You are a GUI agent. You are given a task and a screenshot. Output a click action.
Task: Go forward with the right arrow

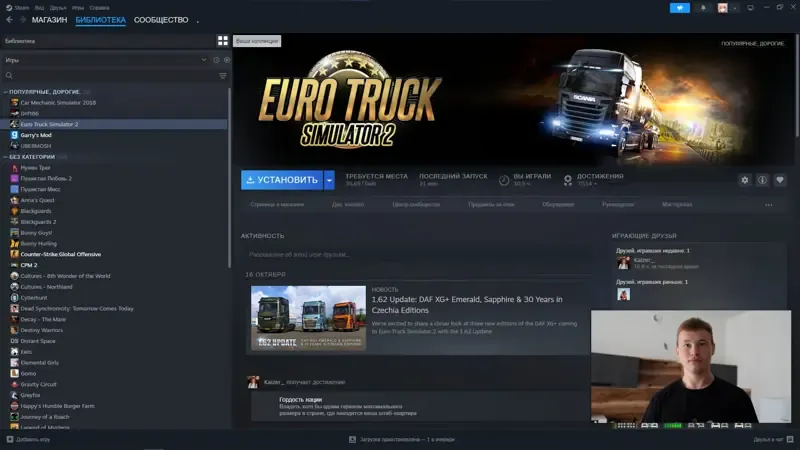coord(23,20)
